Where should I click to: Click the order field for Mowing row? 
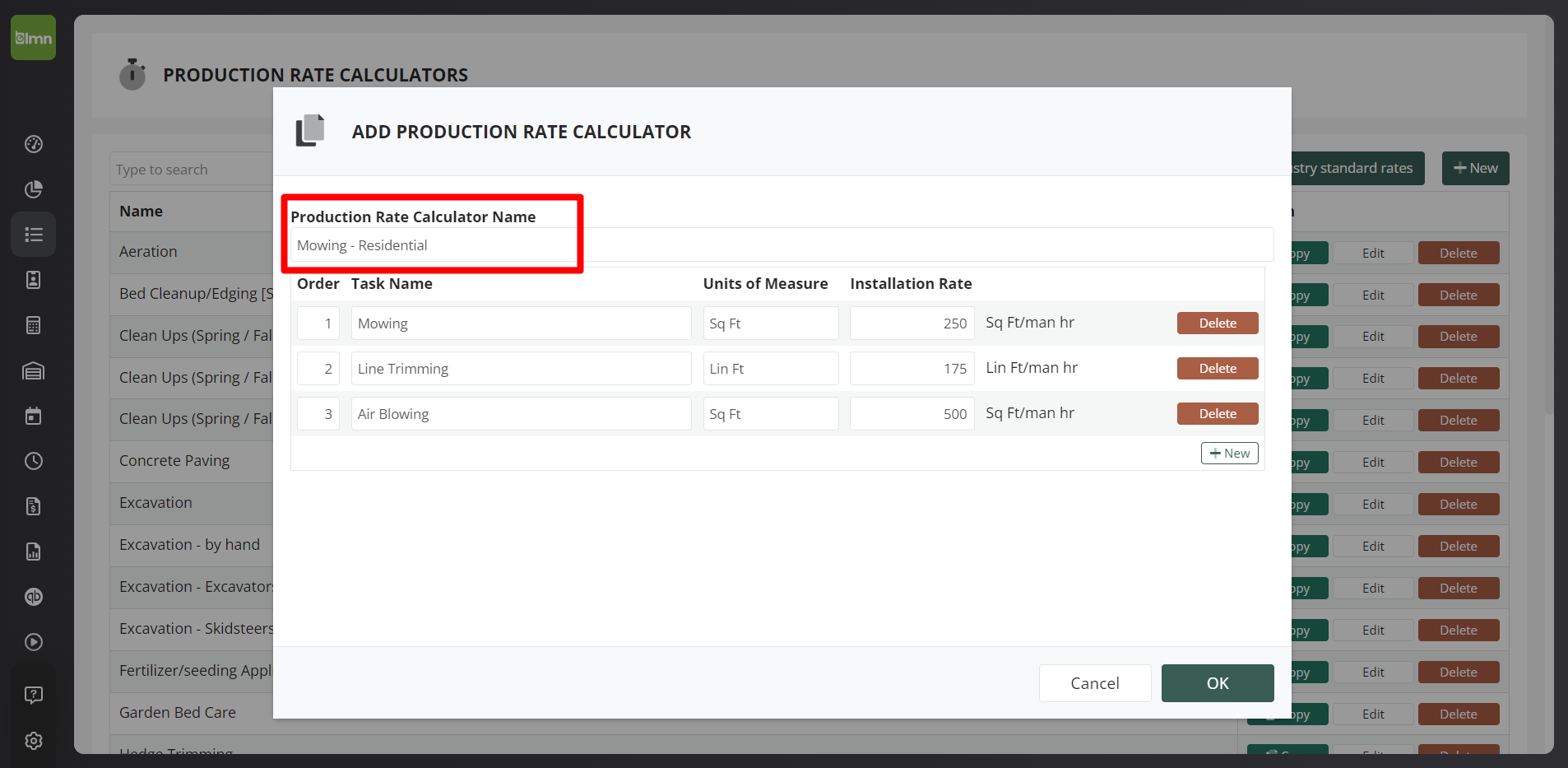point(318,323)
